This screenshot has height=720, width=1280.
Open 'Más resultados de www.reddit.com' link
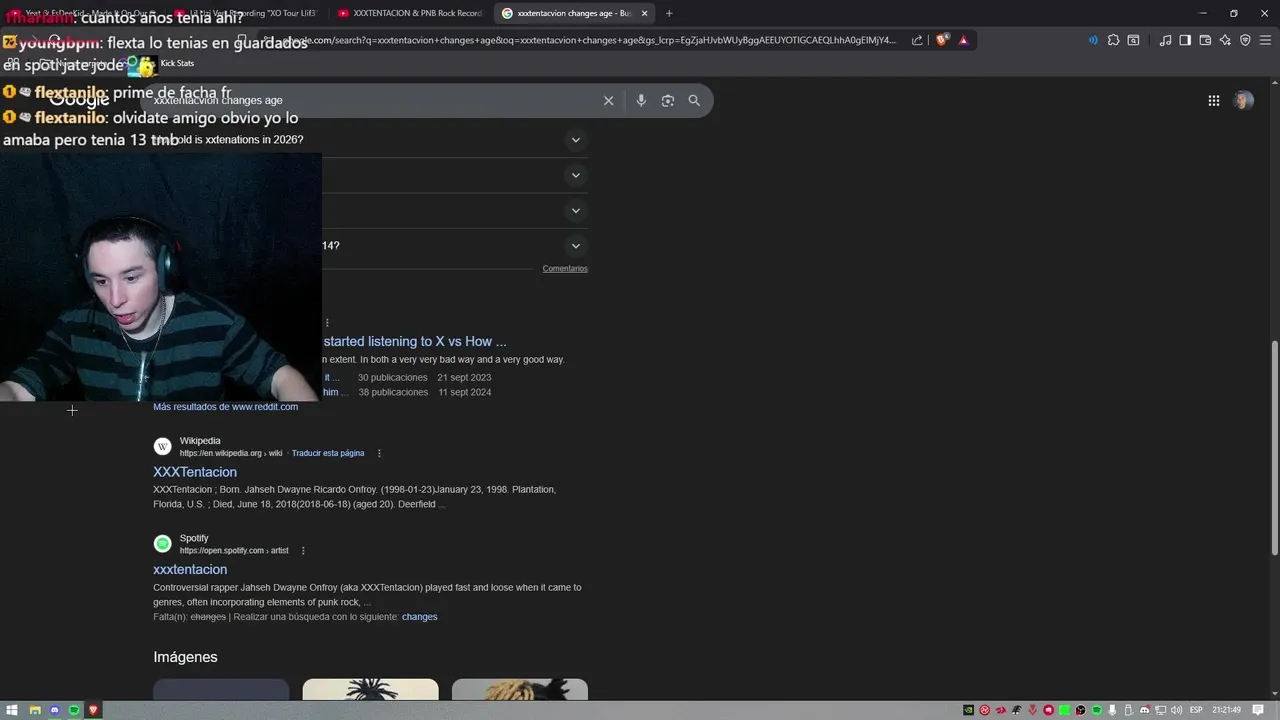[225, 407]
